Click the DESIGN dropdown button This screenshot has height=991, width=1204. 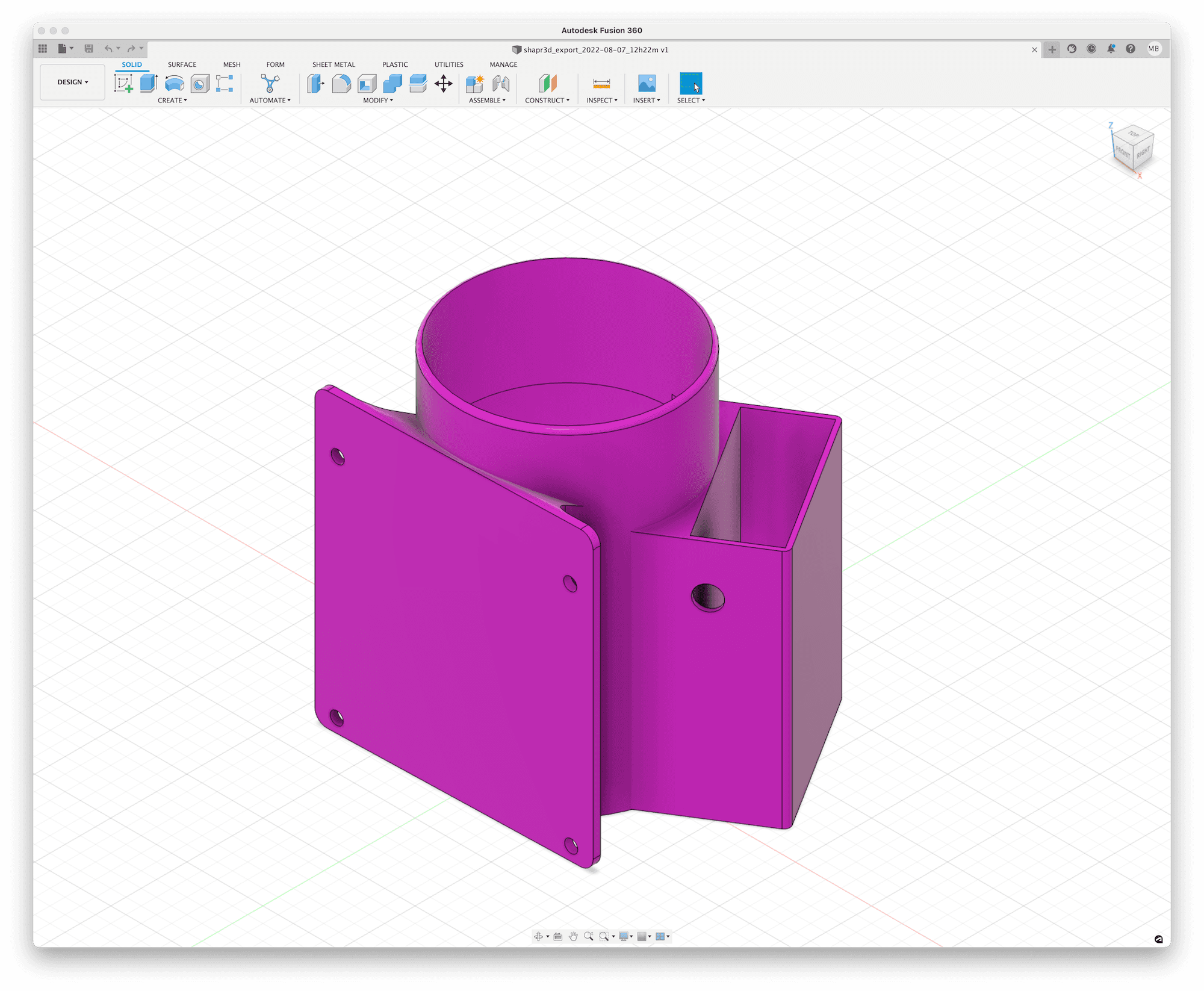[x=70, y=83]
